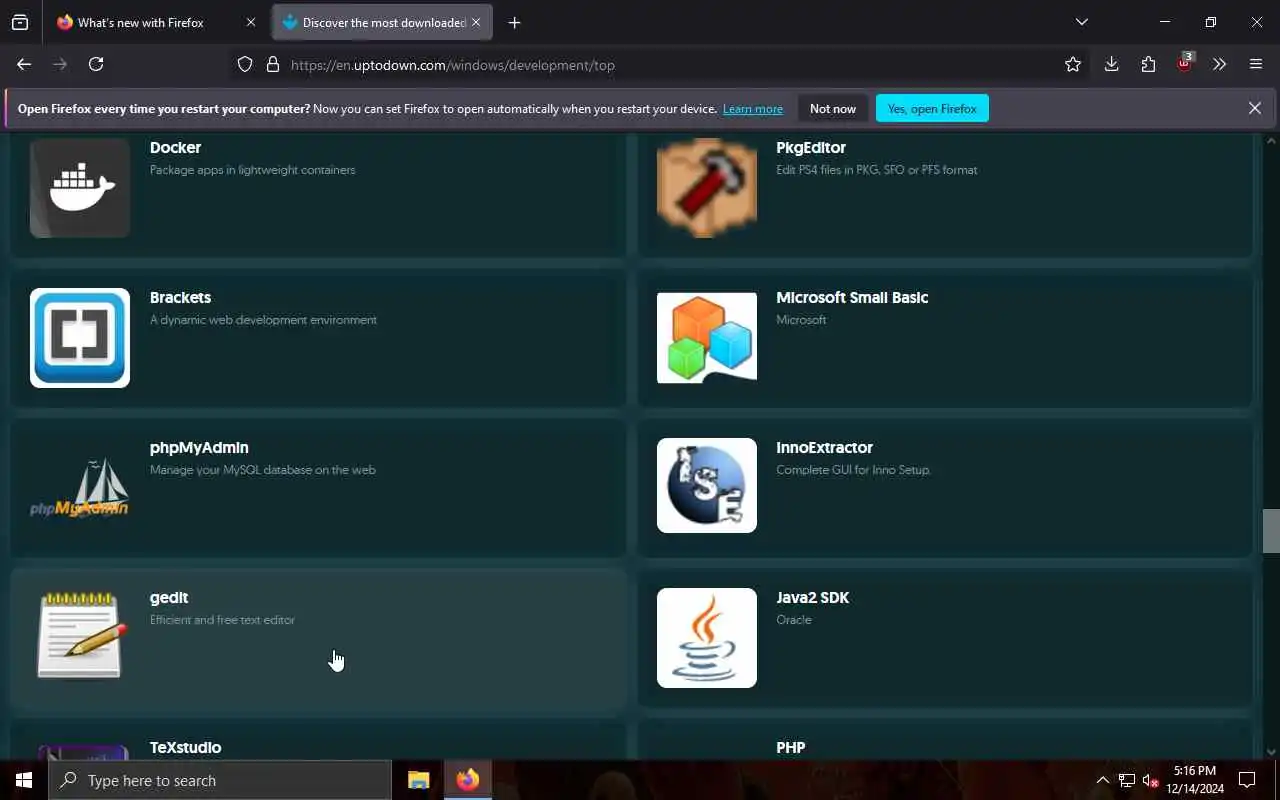View site security lock information

pos(272,65)
